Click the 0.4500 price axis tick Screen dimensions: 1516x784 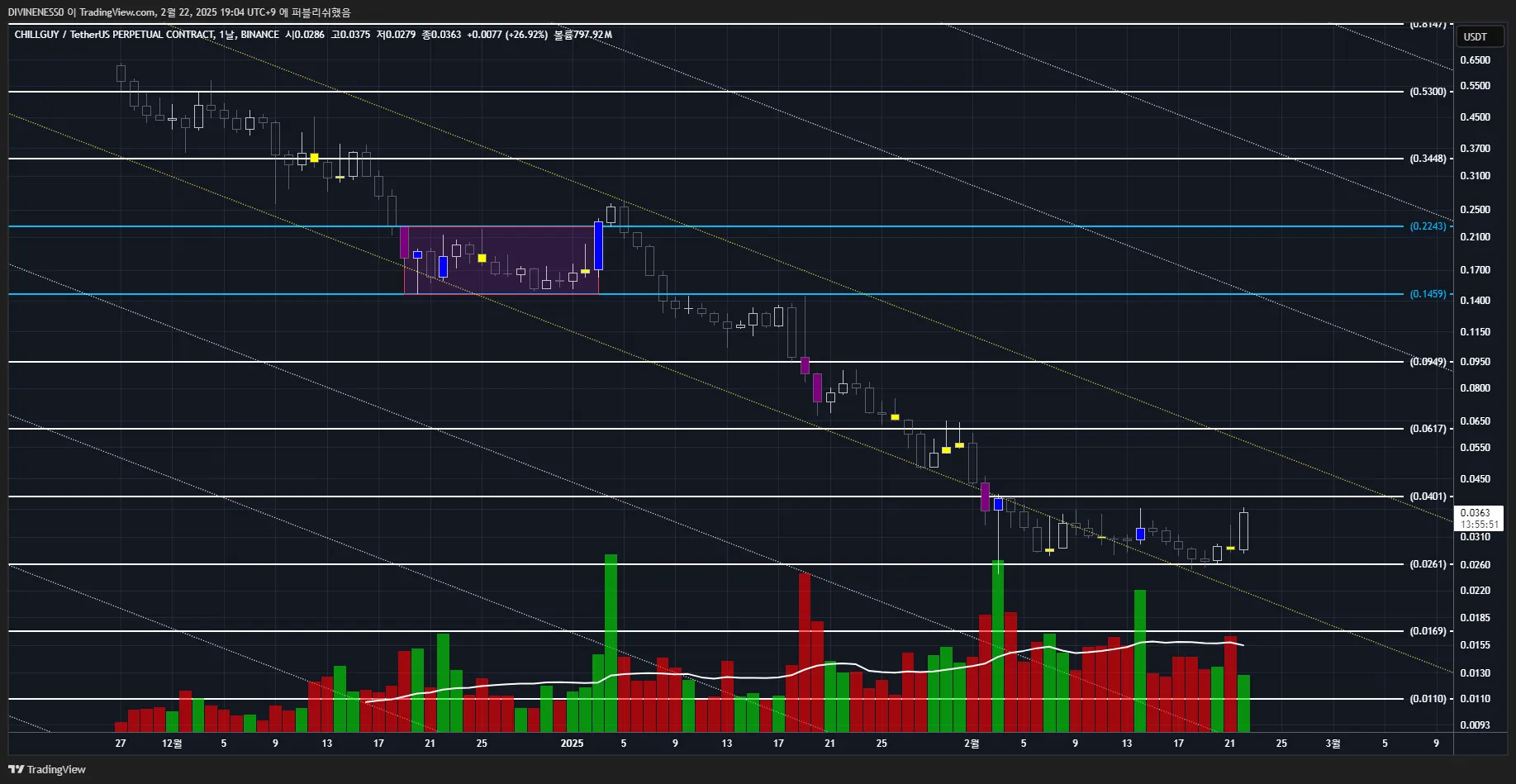(x=1476, y=117)
